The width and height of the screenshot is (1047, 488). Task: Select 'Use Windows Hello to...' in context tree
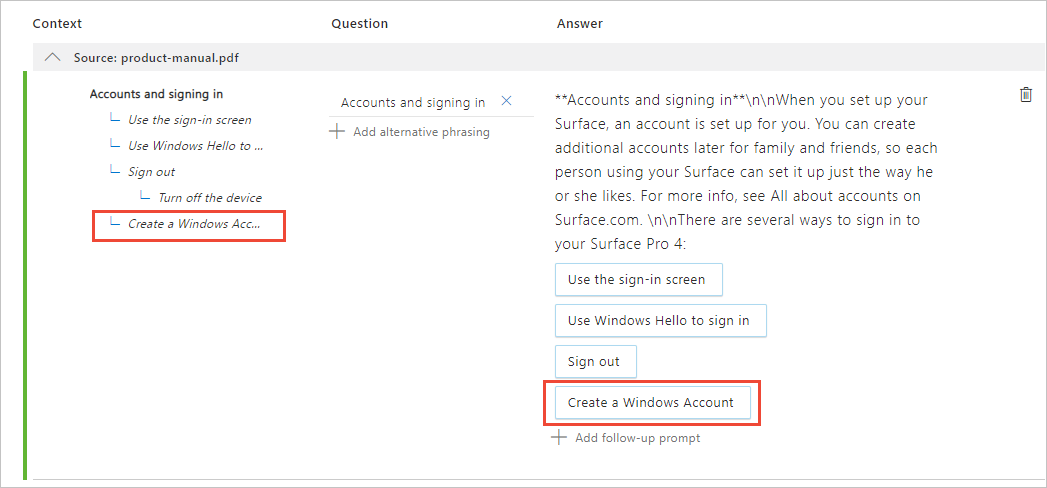(195, 146)
